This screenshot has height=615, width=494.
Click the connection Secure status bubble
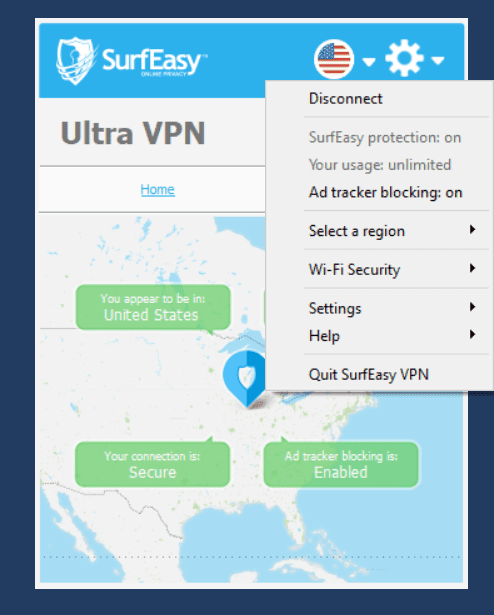[x=152, y=464]
